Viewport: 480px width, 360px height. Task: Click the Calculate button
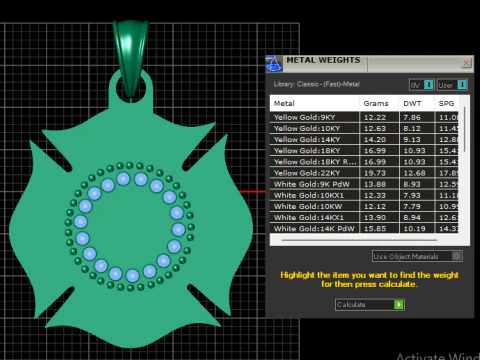370,304
